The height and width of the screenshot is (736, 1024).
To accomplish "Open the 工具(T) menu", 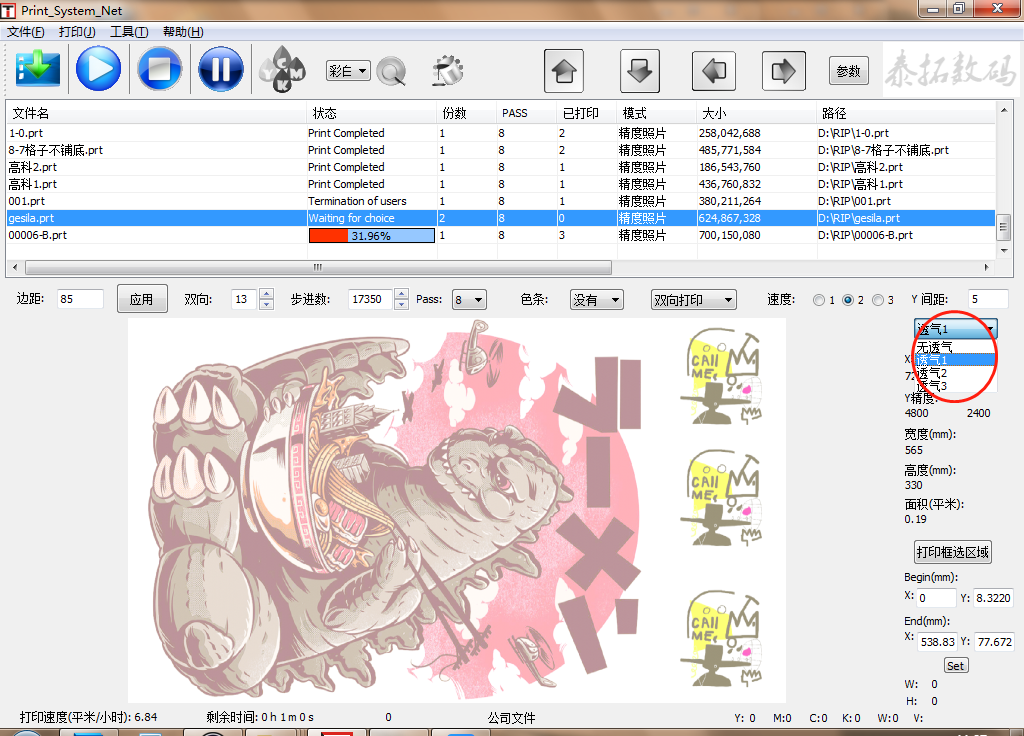I will point(129,32).
